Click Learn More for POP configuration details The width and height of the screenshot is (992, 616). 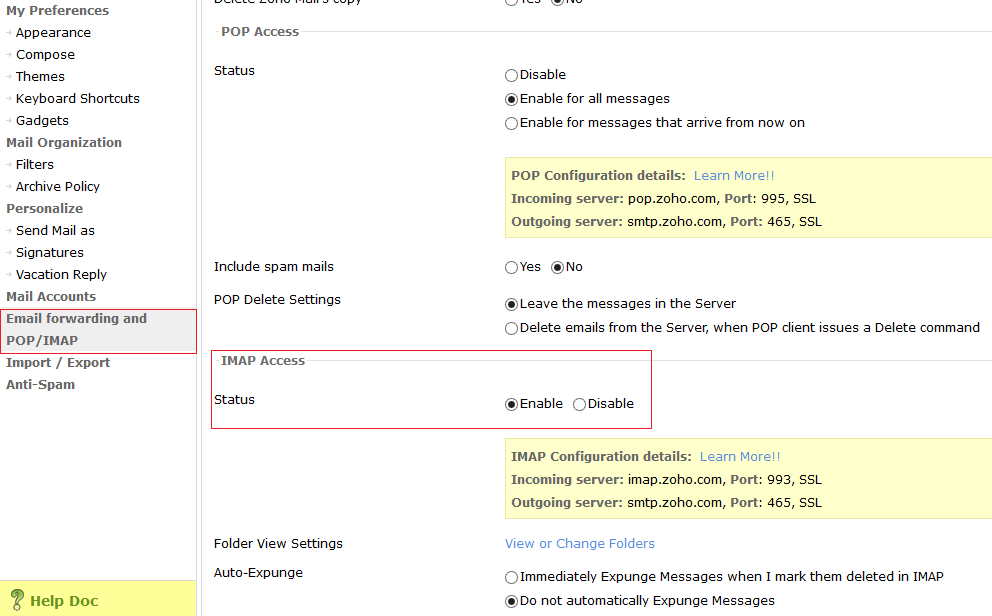click(733, 175)
